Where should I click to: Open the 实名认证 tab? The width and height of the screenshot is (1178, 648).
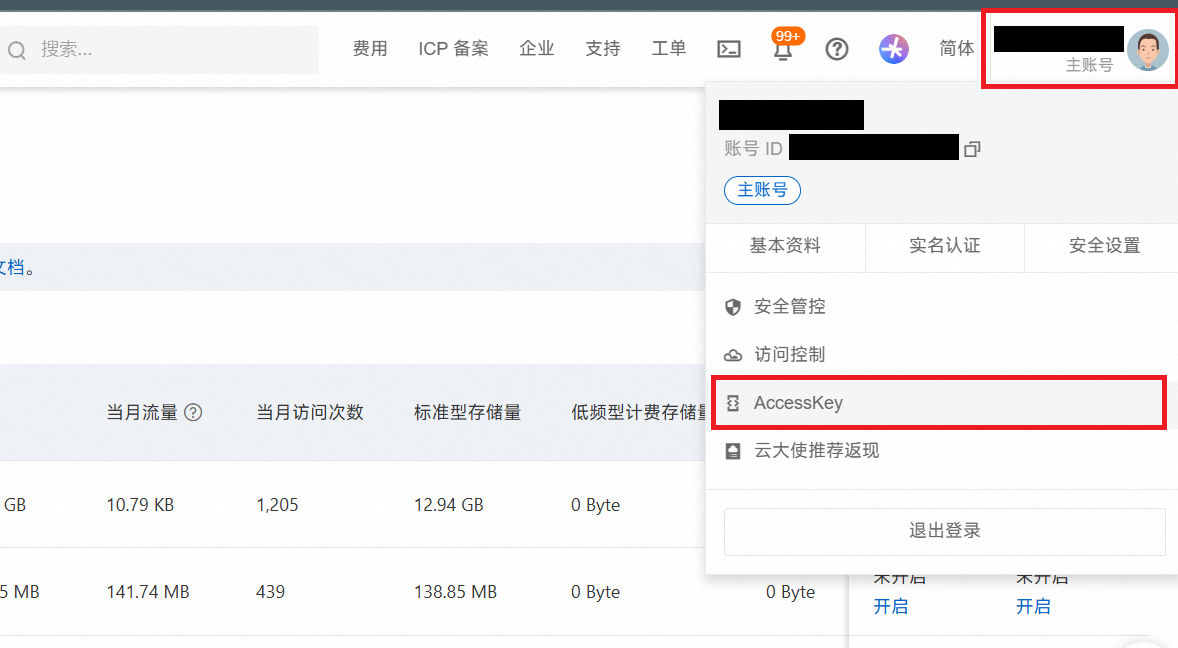click(x=944, y=245)
